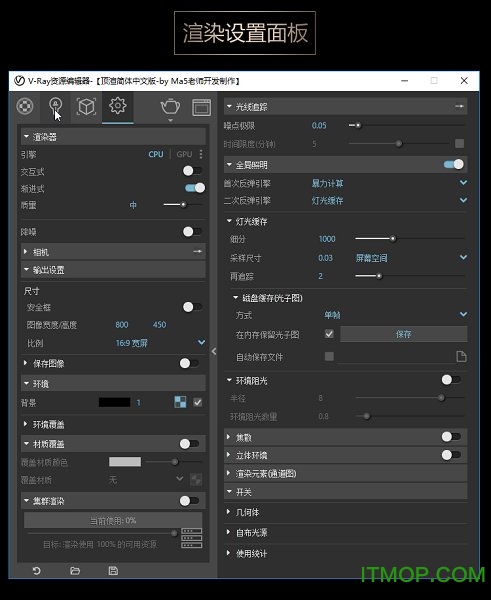Open the lights tab bulb icon
The height and width of the screenshot is (600, 491).
tap(56, 106)
